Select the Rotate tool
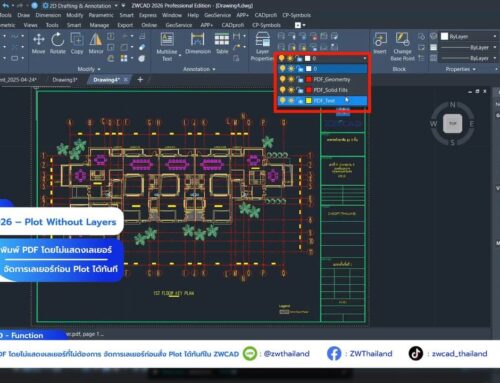Image resolution: width=500 pixels, height=383 pixels. (x=58, y=44)
